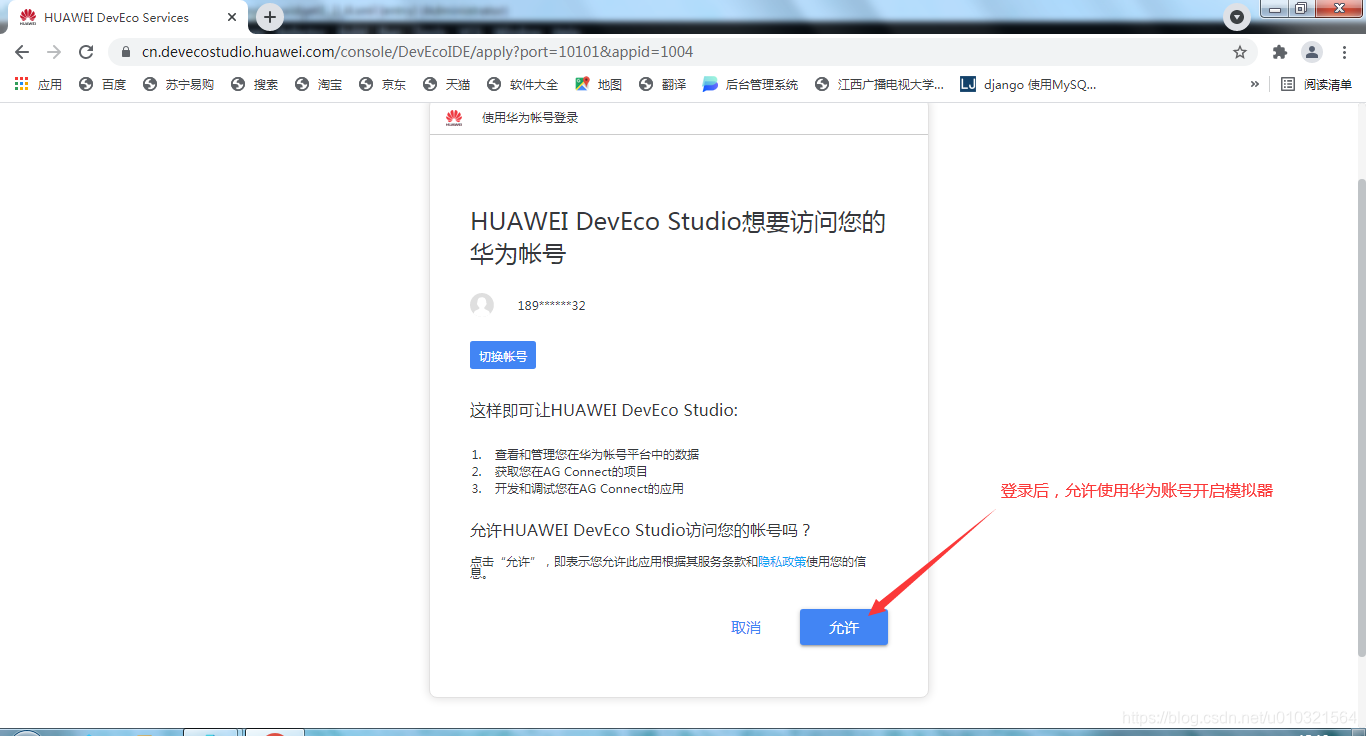Screen dimensions: 1366x736
Task: Open the 翻译 bookmark
Action: [x=662, y=84]
